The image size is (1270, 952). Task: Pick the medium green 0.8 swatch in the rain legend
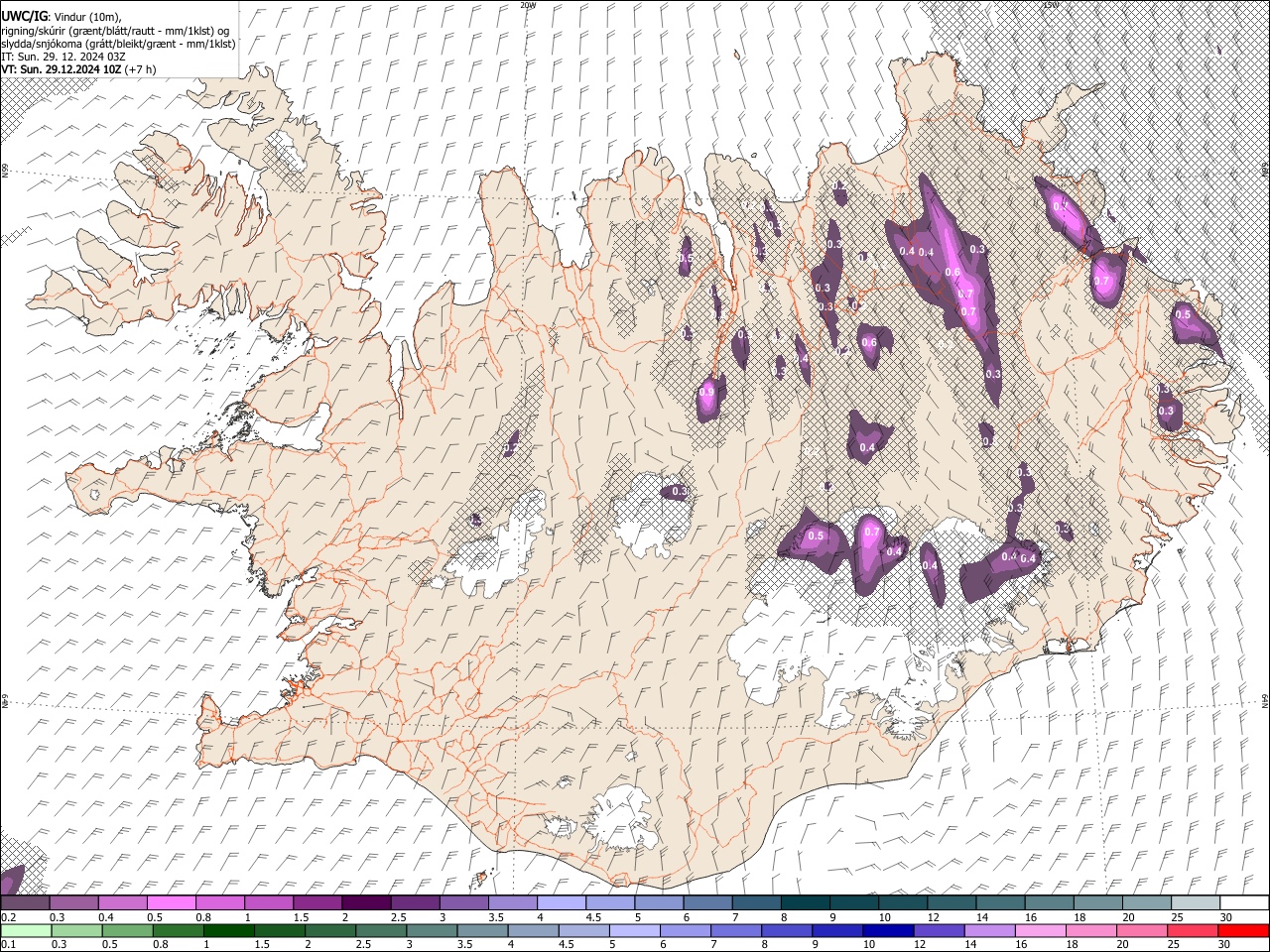pyautogui.click(x=178, y=930)
